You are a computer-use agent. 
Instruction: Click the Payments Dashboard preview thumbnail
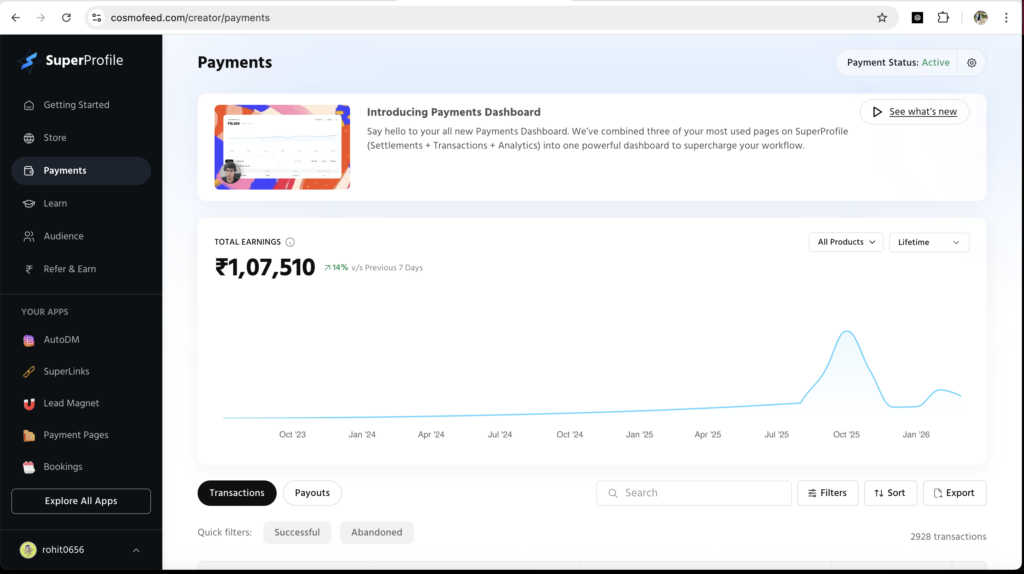tap(282, 147)
